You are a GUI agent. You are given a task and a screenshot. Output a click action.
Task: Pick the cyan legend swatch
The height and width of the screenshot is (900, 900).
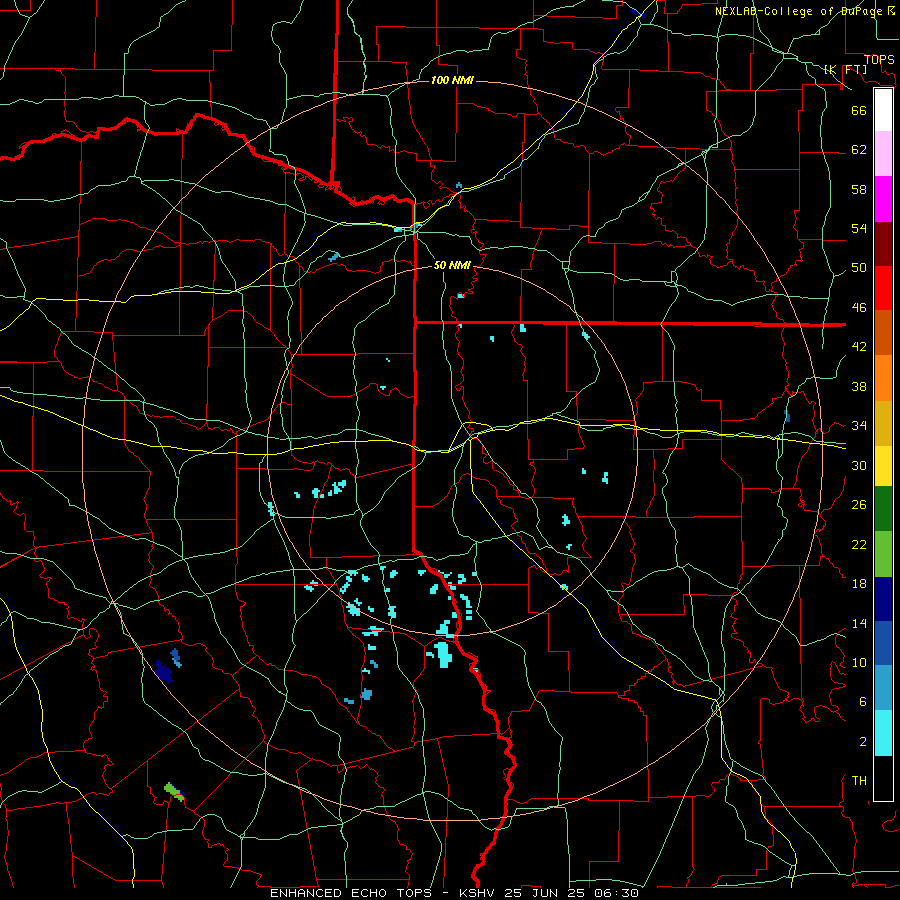pyautogui.click(x=883, y=733)
